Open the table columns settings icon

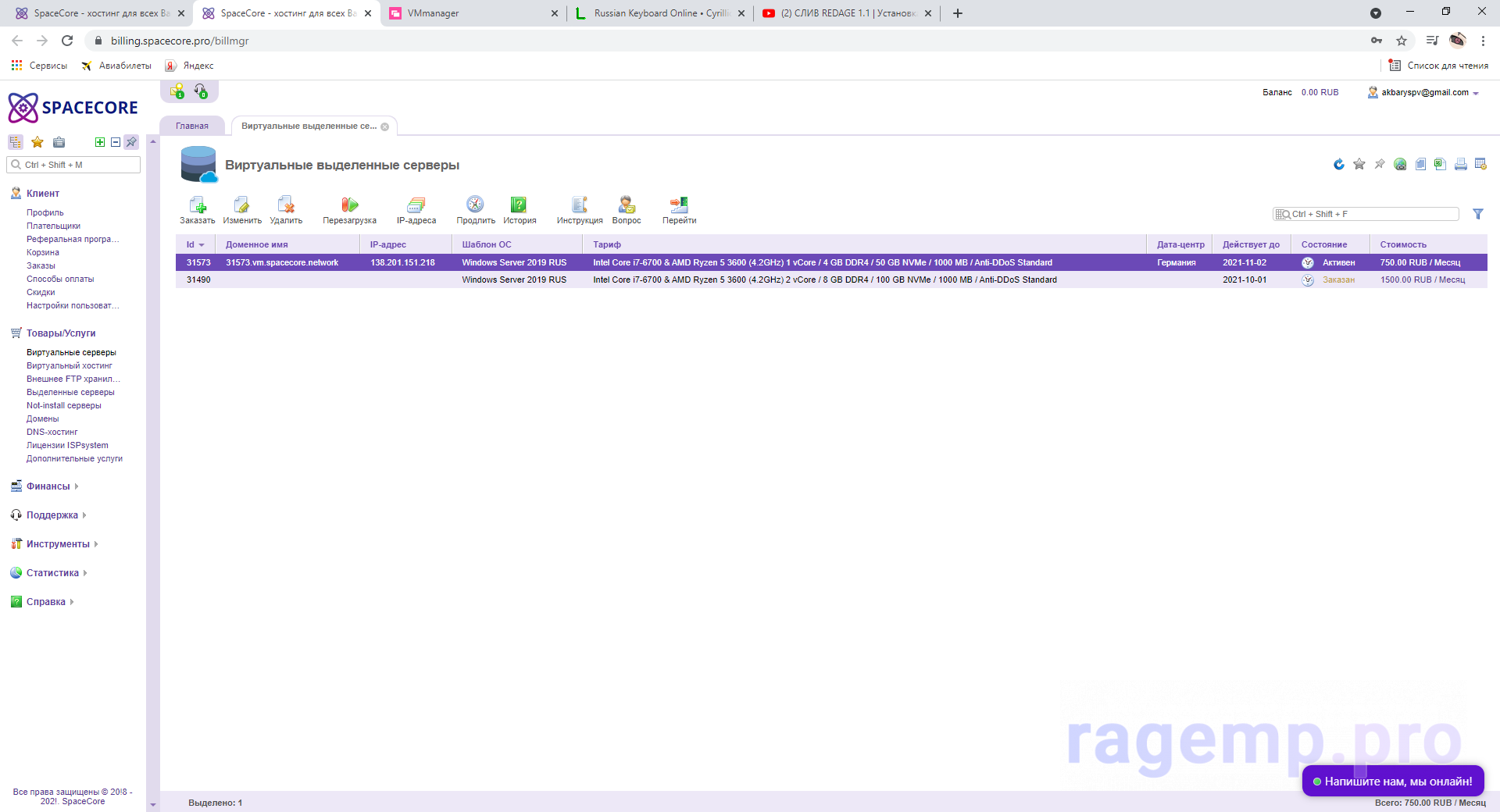click(x=1480, y=164)
